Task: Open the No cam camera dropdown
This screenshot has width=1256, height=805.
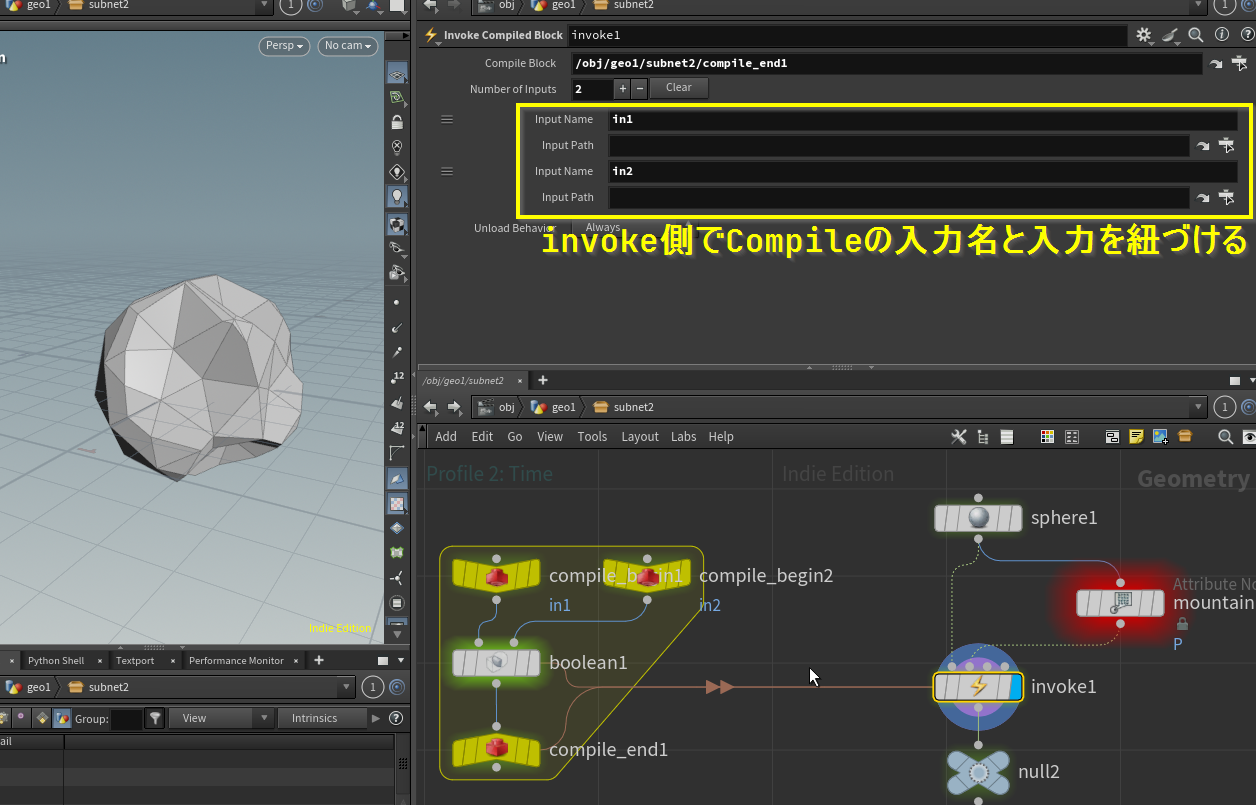Action: tap(347, 46)
